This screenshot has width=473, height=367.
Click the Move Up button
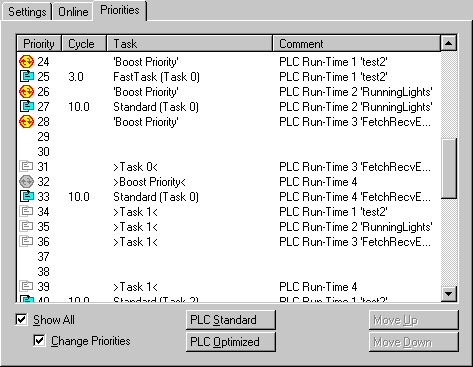(414, 320)
